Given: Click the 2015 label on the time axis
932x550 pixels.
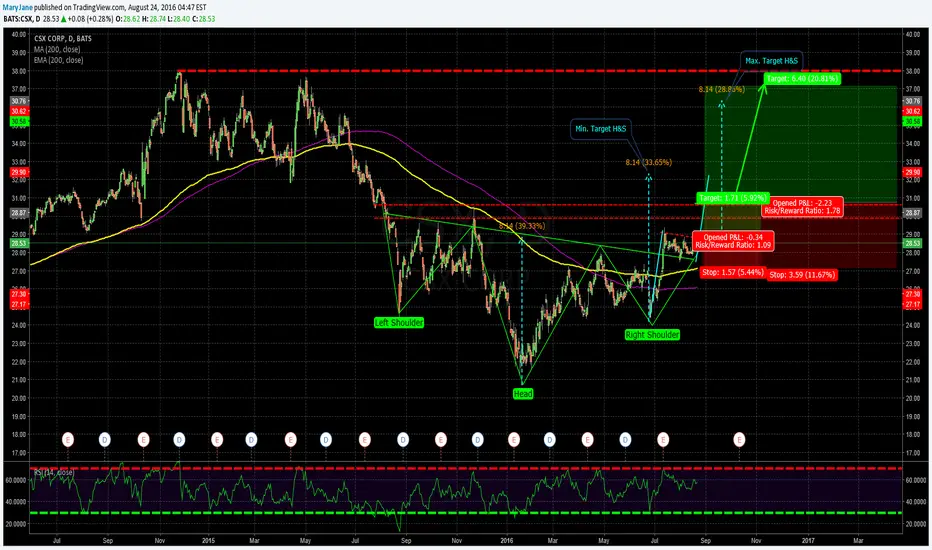Looking at the screenshot, I should pos(208,540).
